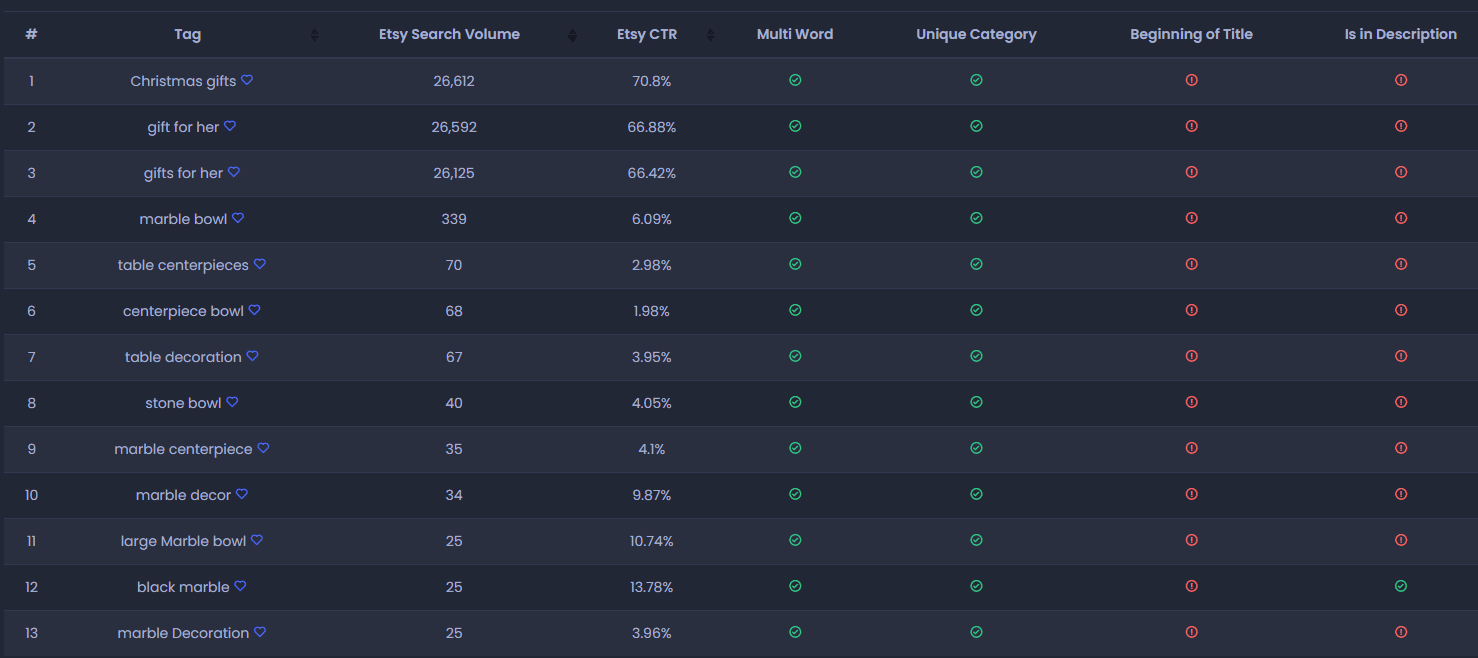
Task: Click 'Beginning of Title' column header
Action: pos(1191,34)
